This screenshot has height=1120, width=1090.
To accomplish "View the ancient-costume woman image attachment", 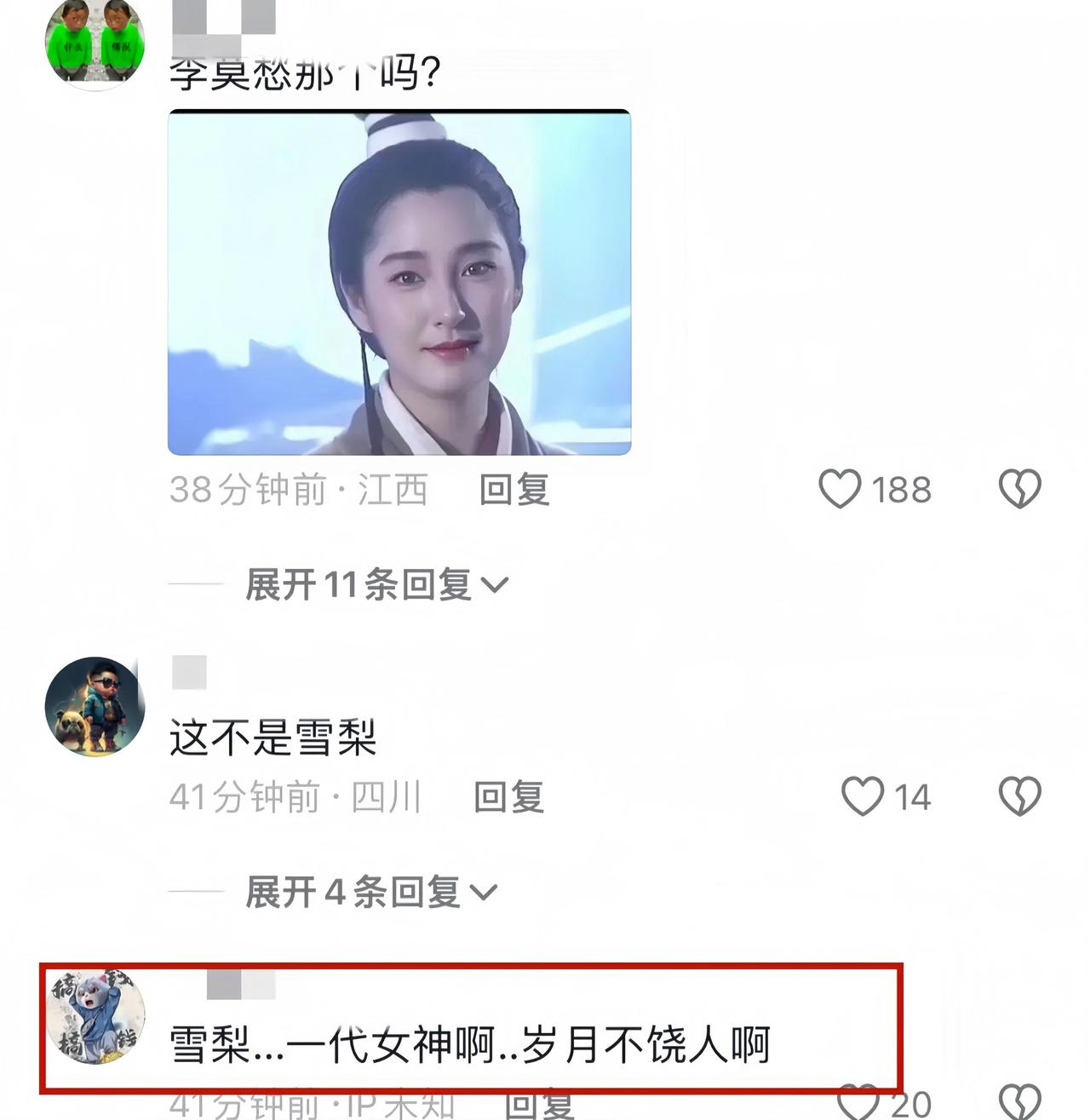I will click(399, 282).
